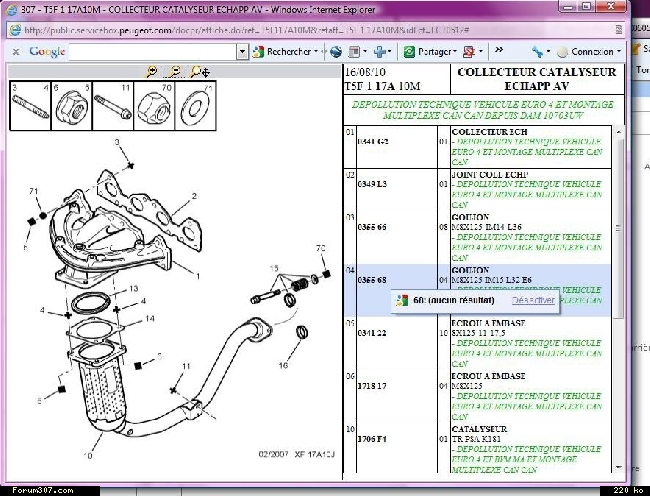Click the Google logo in the toolbar
Screen dimensions: 650x496
[47, 51]
